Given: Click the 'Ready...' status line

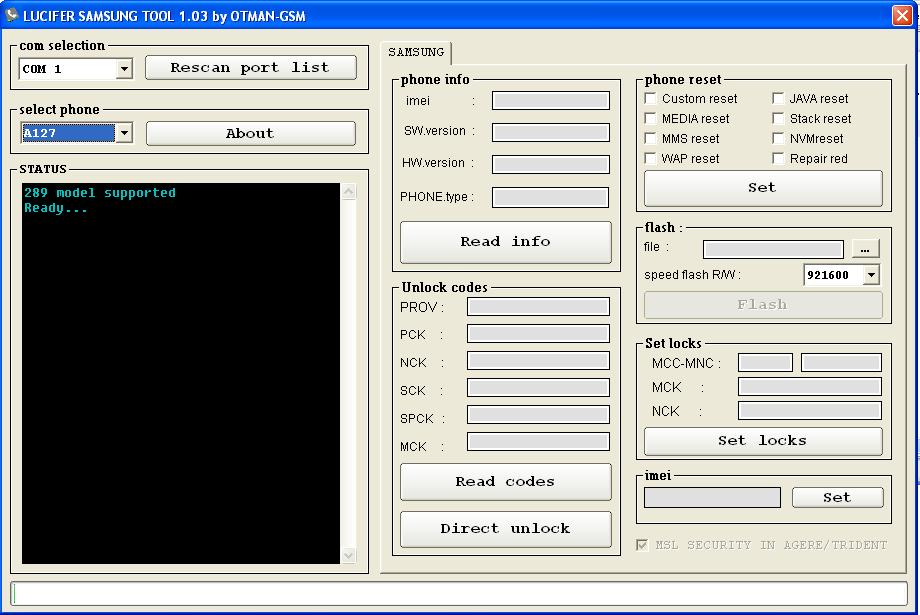Looking at the screenshot, I should click(x=56, y=208).
